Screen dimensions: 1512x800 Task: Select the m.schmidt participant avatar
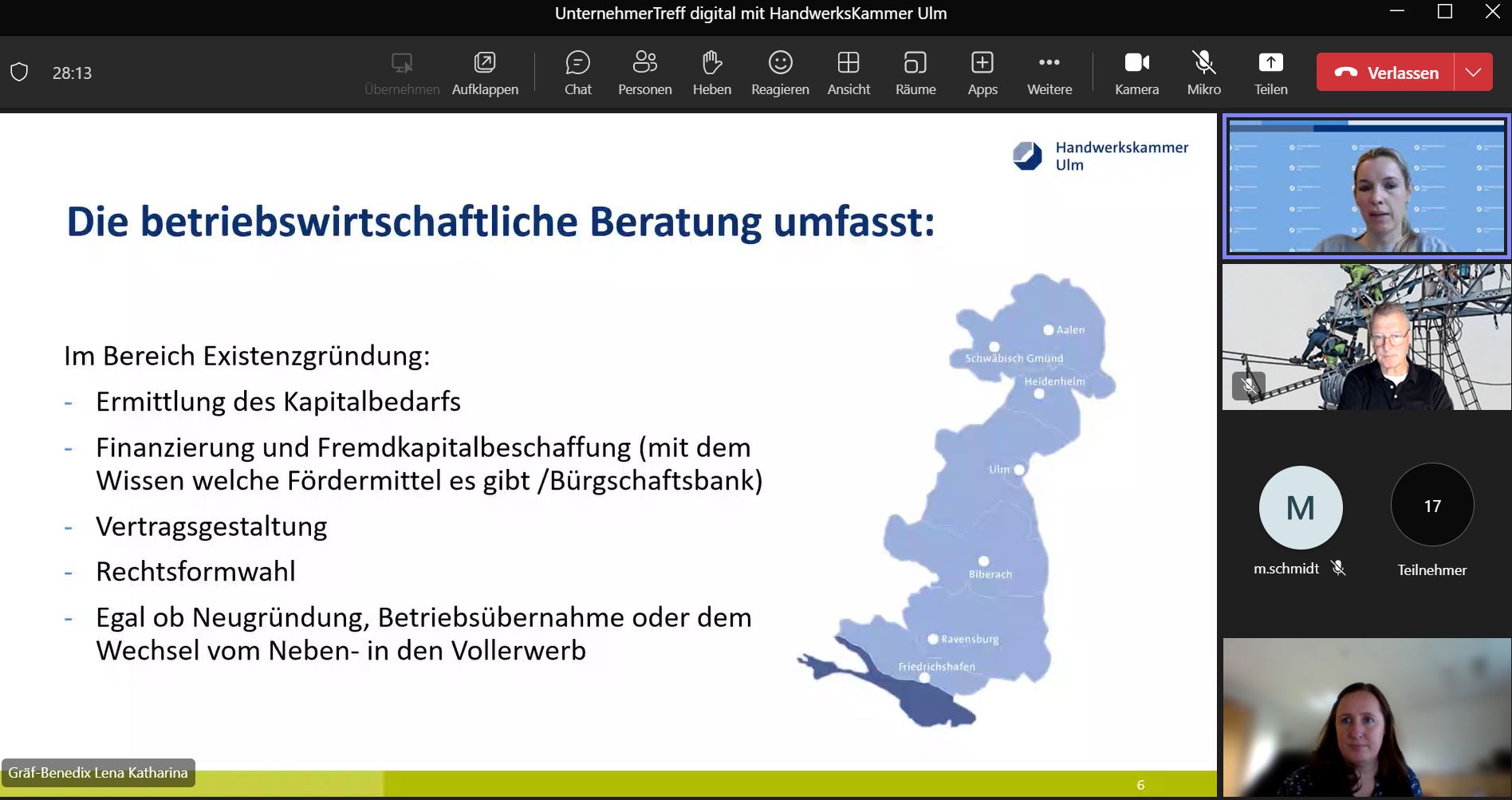click(x=1300, y=508)
